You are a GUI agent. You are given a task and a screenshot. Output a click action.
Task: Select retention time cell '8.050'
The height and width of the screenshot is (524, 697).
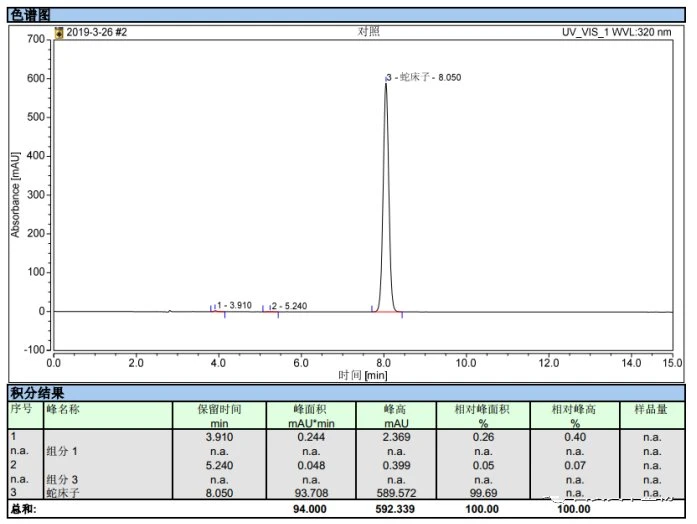click(x=219, y=493)
